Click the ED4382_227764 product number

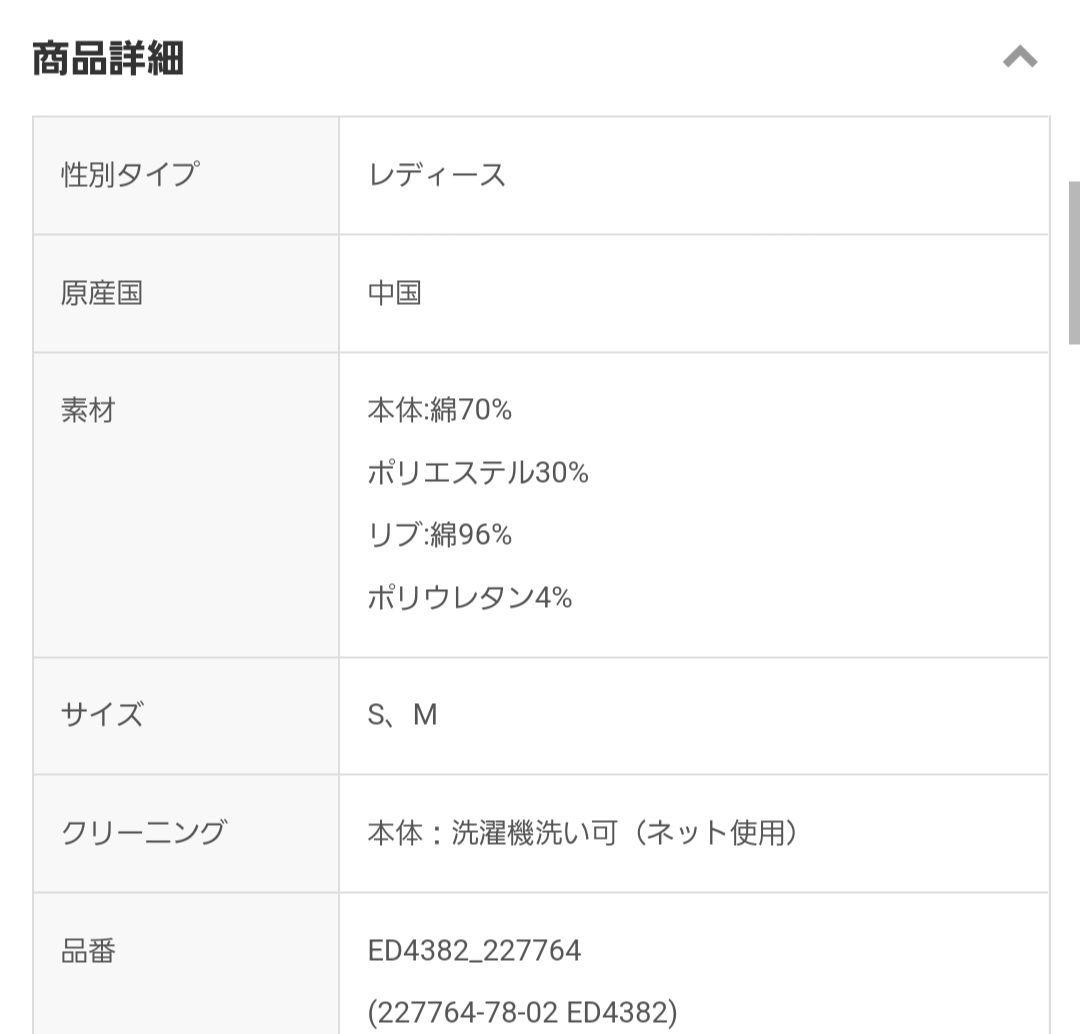[x=475, y=951]
